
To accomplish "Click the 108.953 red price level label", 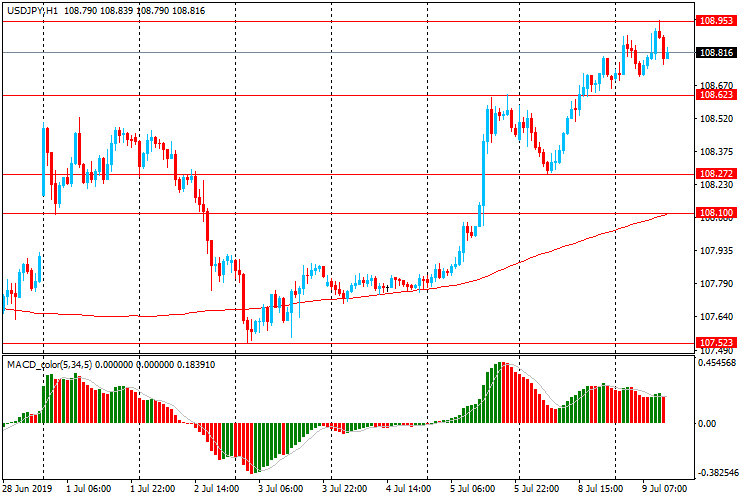I will click(x=716, y=20).
